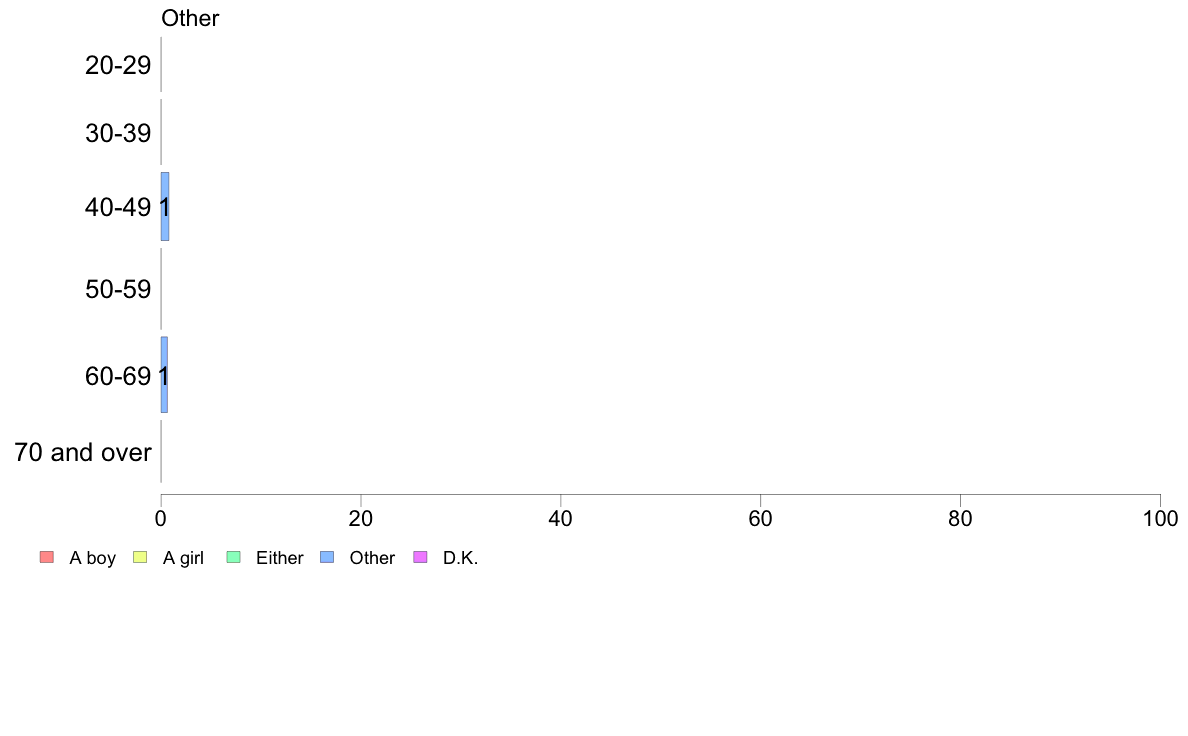Click the yellow 'A girl' legend swatch

139,557
